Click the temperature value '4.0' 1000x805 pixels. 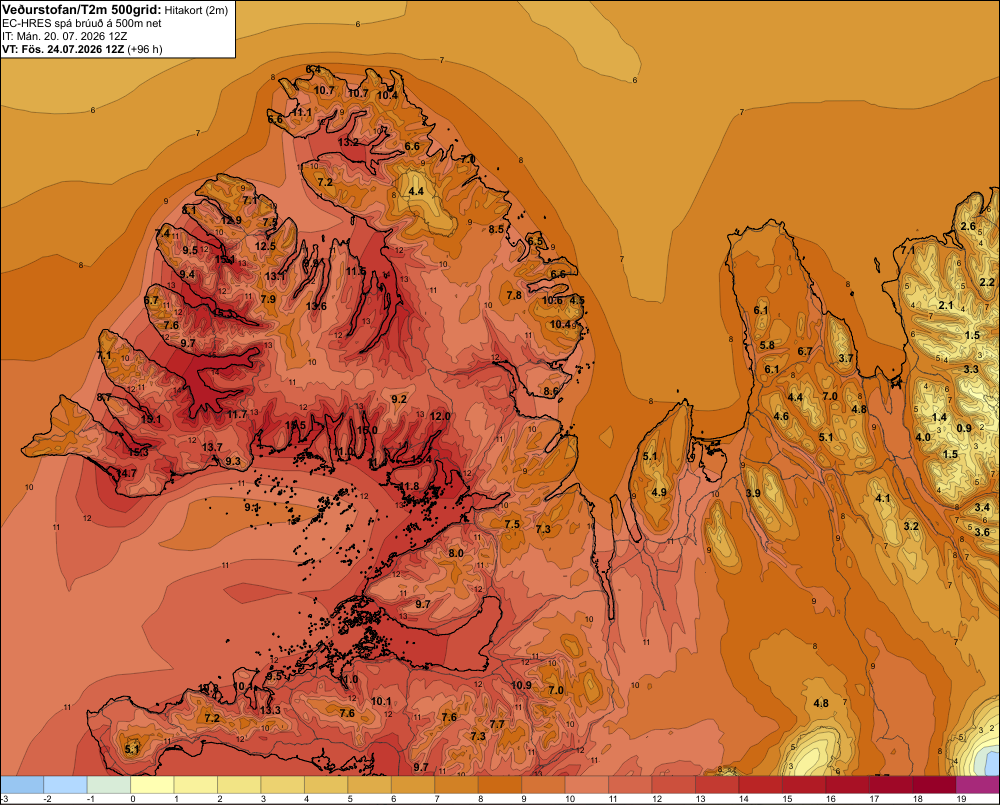tap(923, 438)
